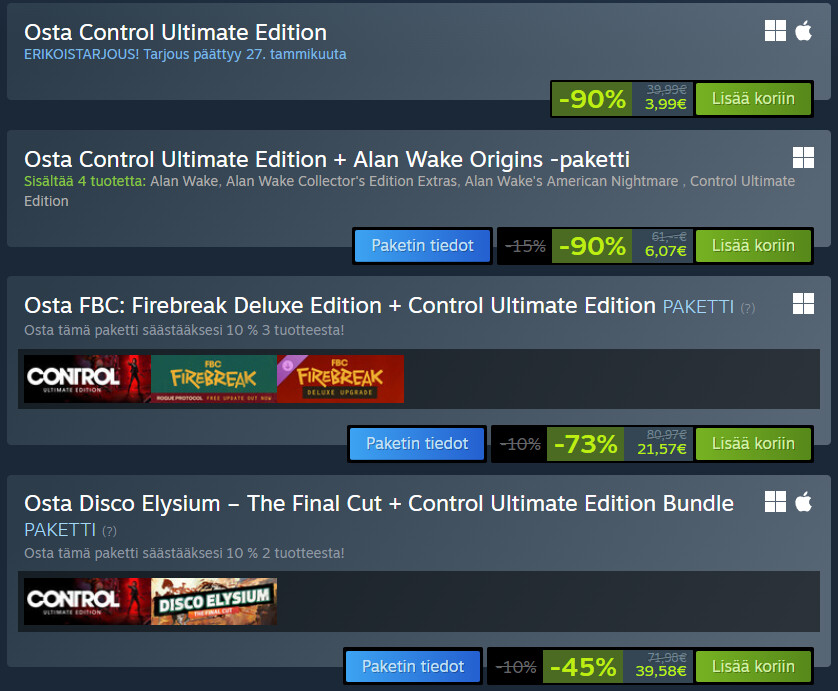
Task: Click Apple icon on Control Ultimate Edition
Action: point(803,31)
